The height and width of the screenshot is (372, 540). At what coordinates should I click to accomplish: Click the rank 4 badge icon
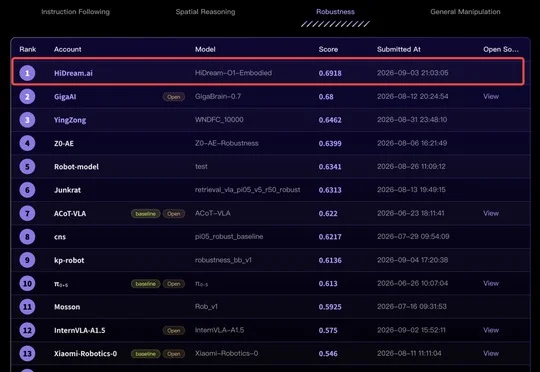(x=27, y=143)
